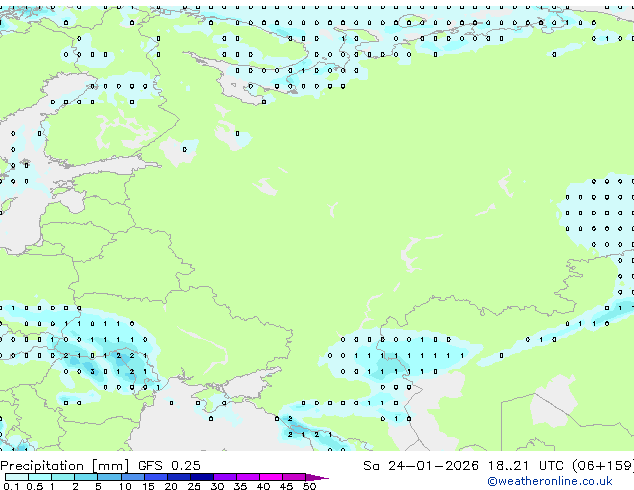
Task: Click the 40–45 mm magenta legend box
Action: [271, 477]
